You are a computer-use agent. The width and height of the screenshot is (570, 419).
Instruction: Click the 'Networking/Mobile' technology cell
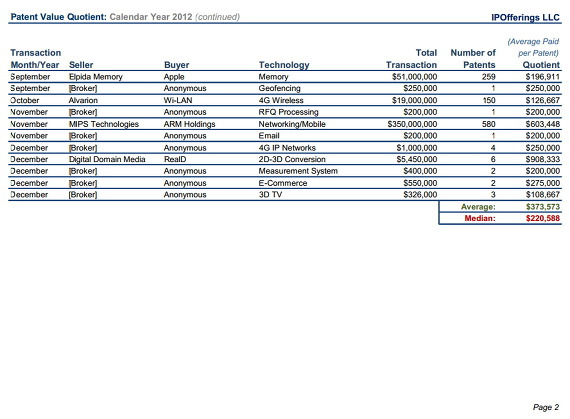[x=292, y=124]
